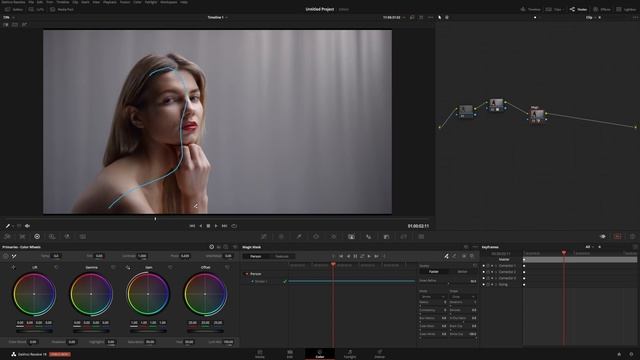Open the Color Warper palette icon
640x360 pixels.
coord(281,236)
